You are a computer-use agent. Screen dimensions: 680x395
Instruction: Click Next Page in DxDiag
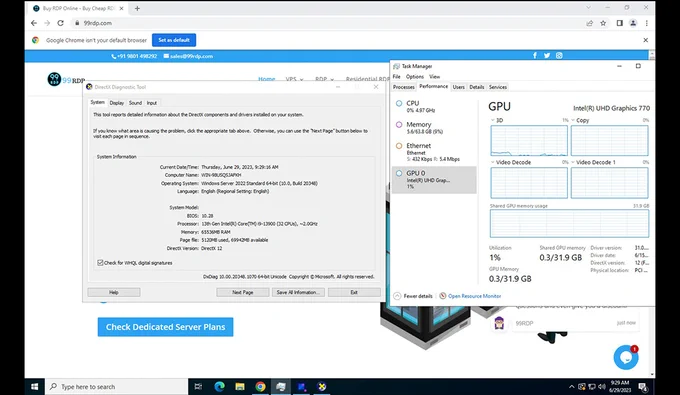(242, 292)
